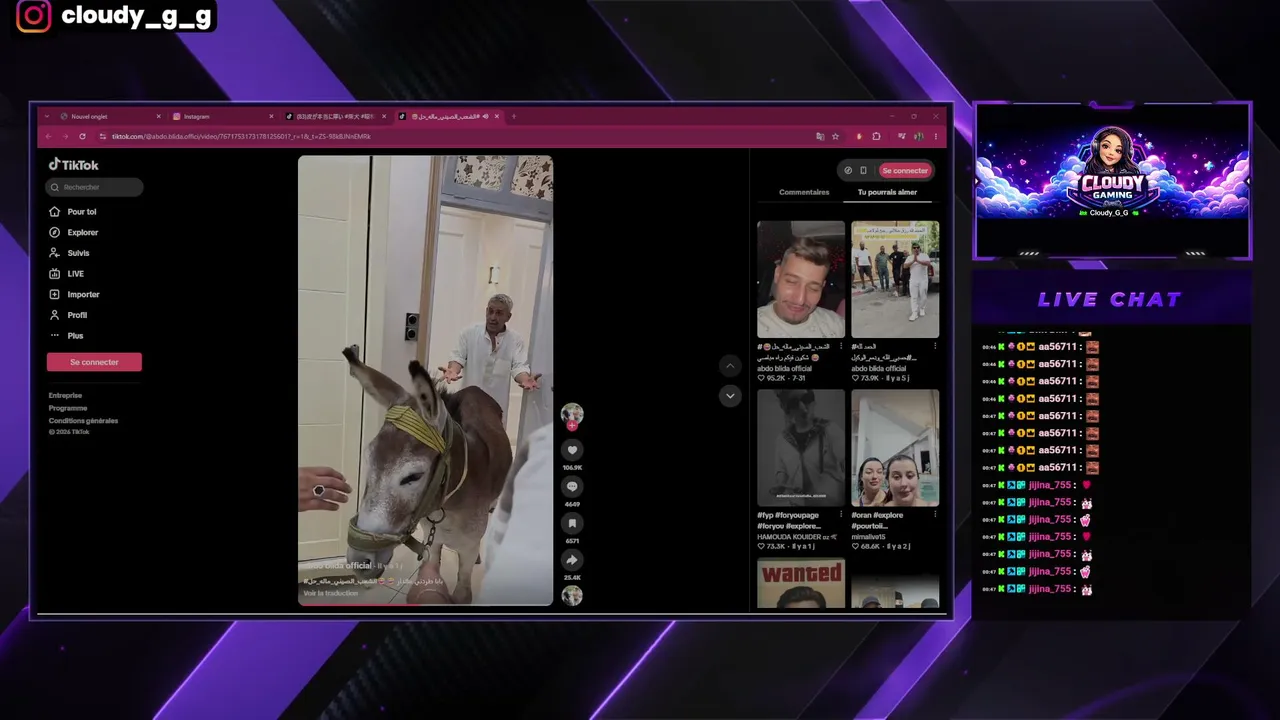The width and height of the screenshot is (1280, 720).
Task: Click the compass icon beside Se connecter
Action: [848, 170]
